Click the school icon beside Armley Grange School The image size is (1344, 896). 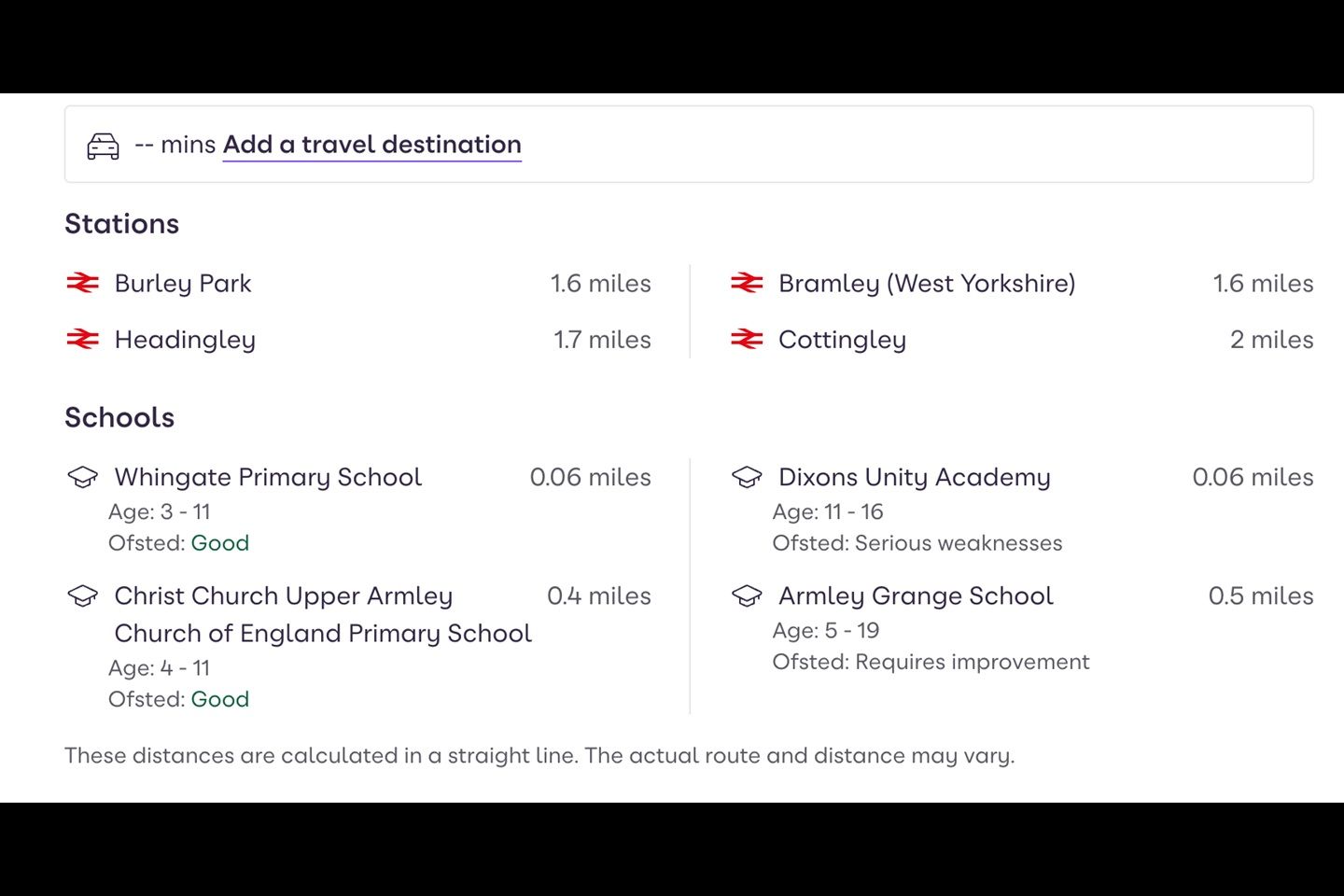click(747, 595)
